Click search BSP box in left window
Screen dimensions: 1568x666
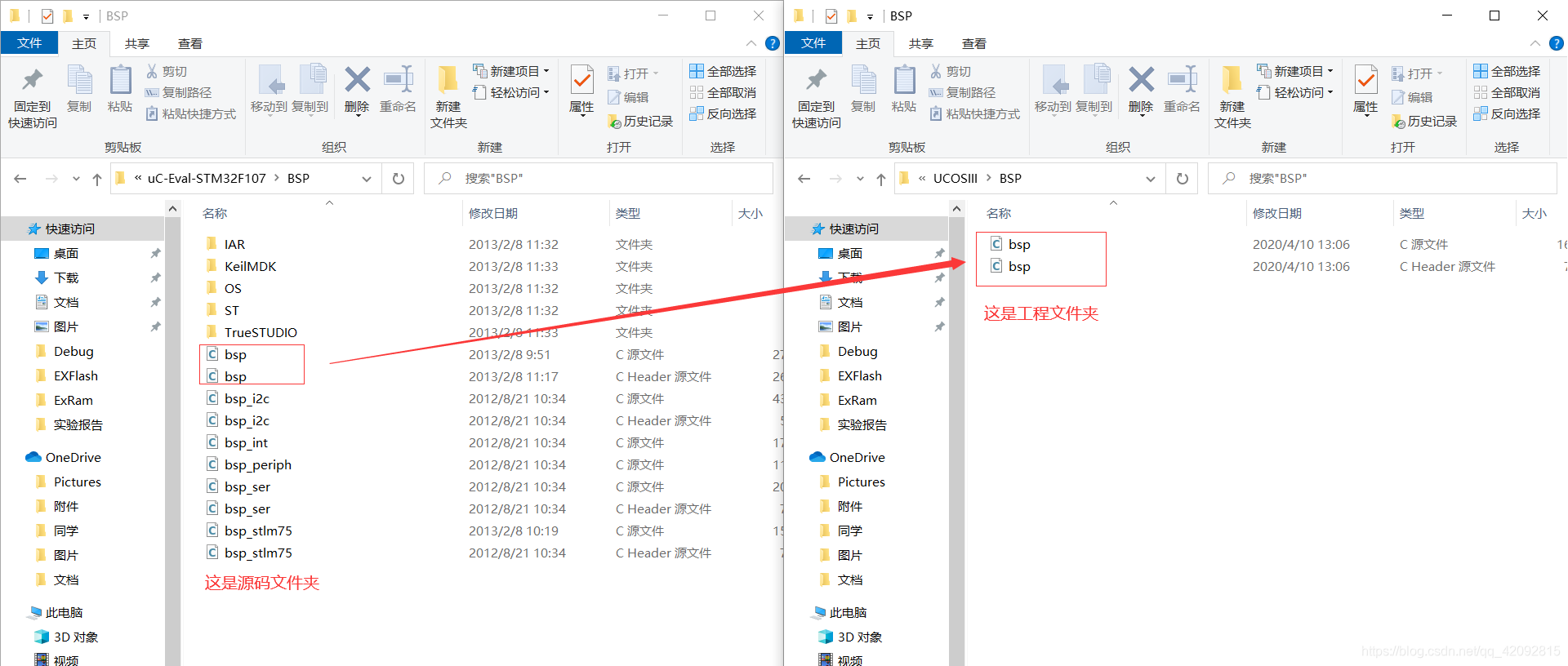tap(598, 179)
